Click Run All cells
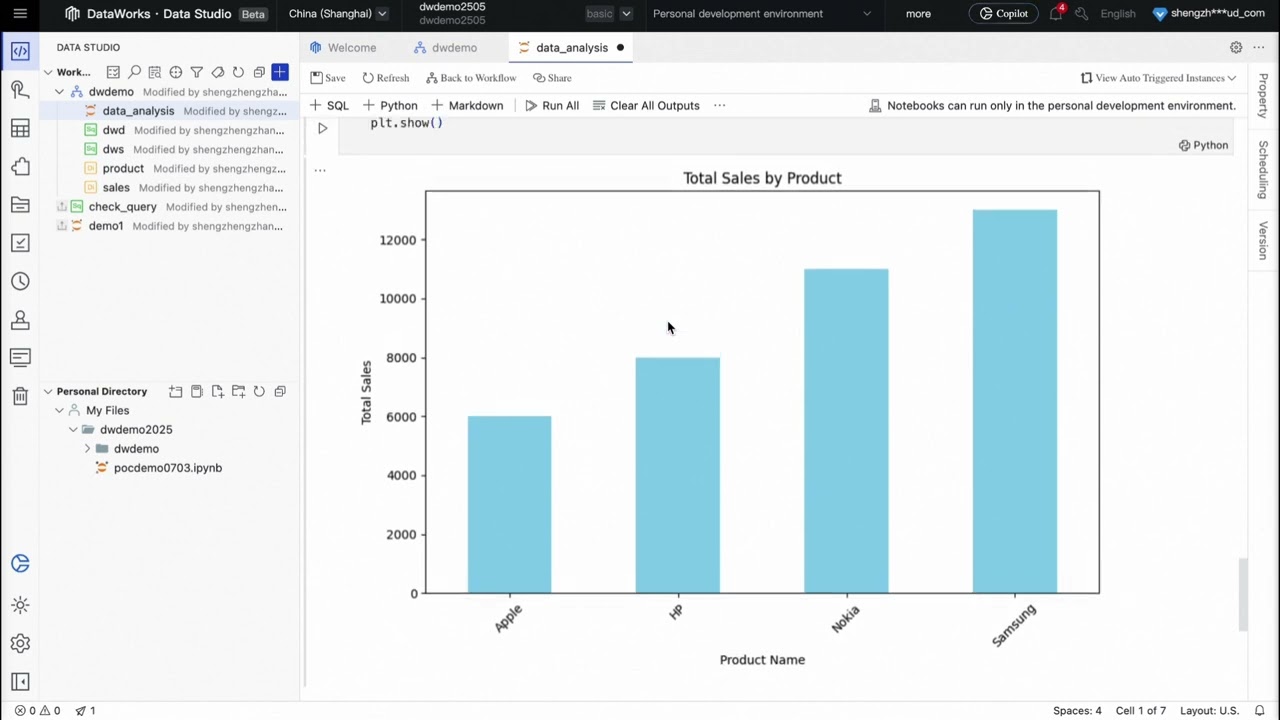 click(x=552, y=105)
